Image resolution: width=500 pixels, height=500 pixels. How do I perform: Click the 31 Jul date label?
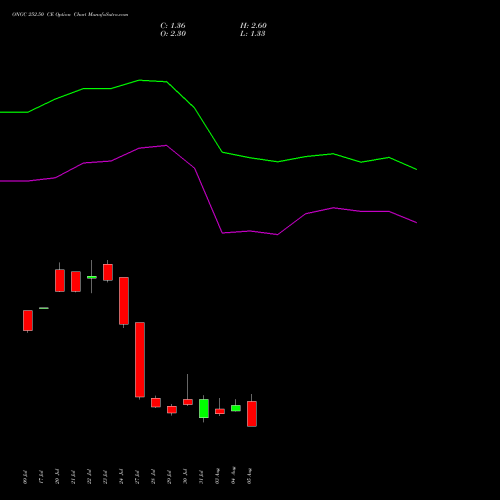[x=202, y=477]
